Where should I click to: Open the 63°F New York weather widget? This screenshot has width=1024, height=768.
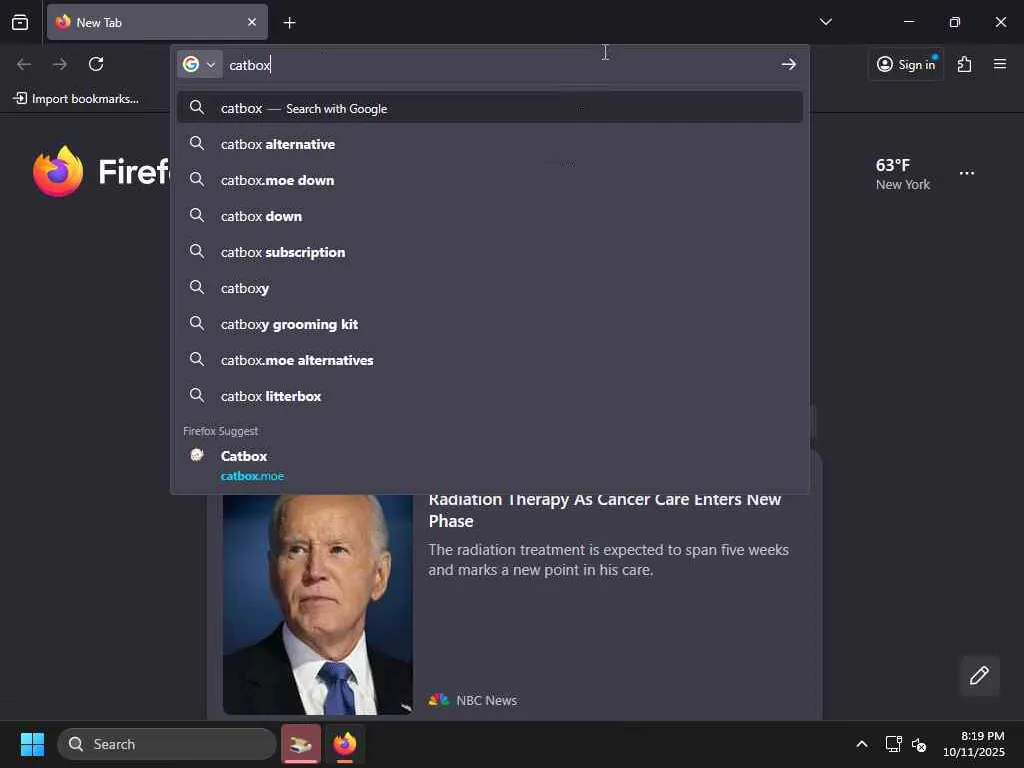(x=903, y=174)
